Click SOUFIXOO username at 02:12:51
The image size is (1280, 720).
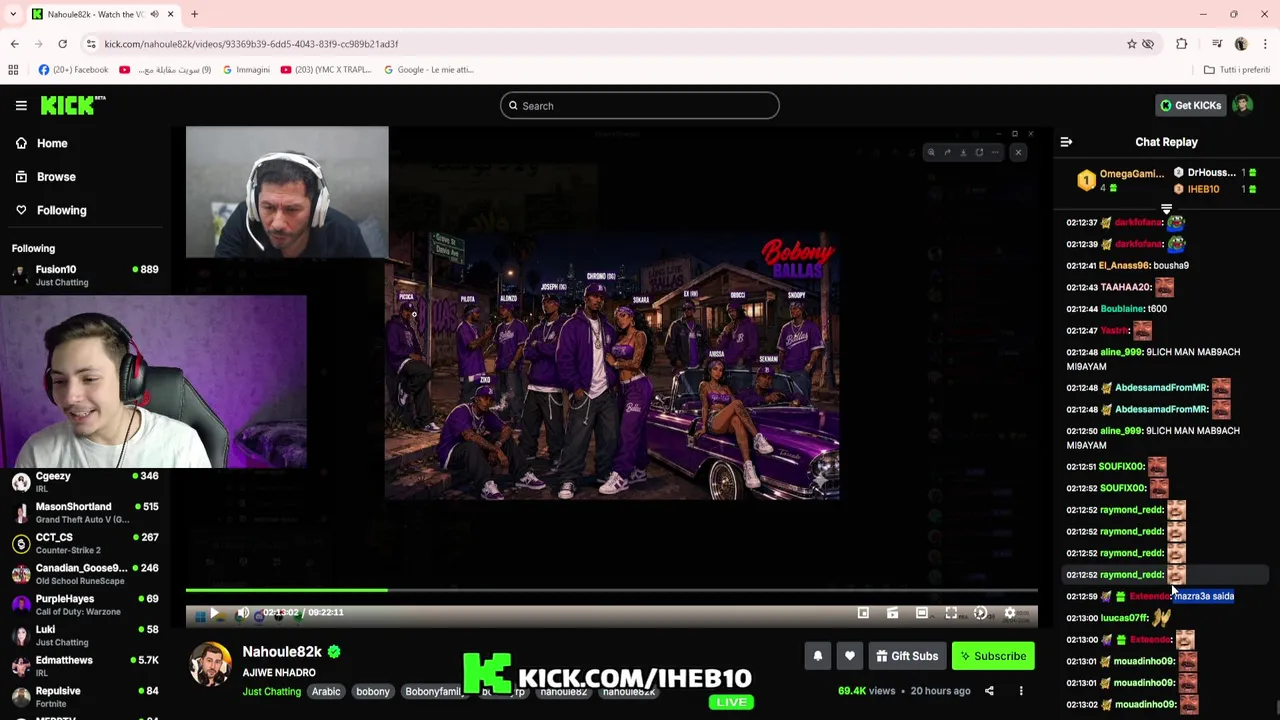pyautogui.click(x=1121, y=467)
